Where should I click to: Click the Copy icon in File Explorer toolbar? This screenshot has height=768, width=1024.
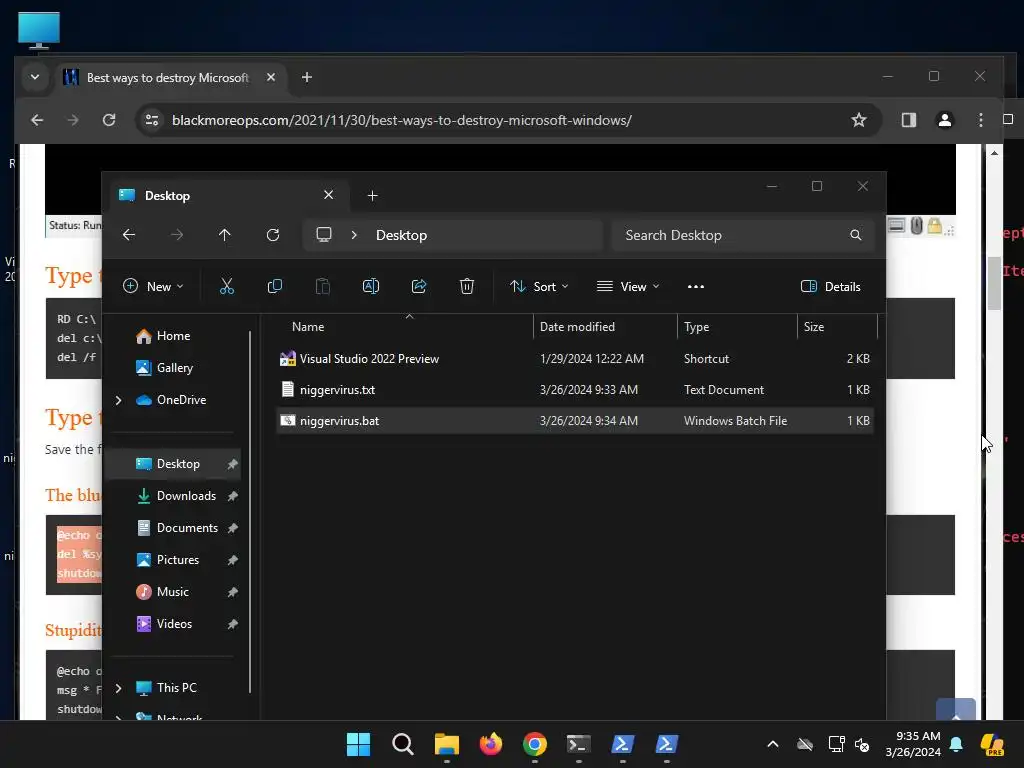(x=275, y=286)
